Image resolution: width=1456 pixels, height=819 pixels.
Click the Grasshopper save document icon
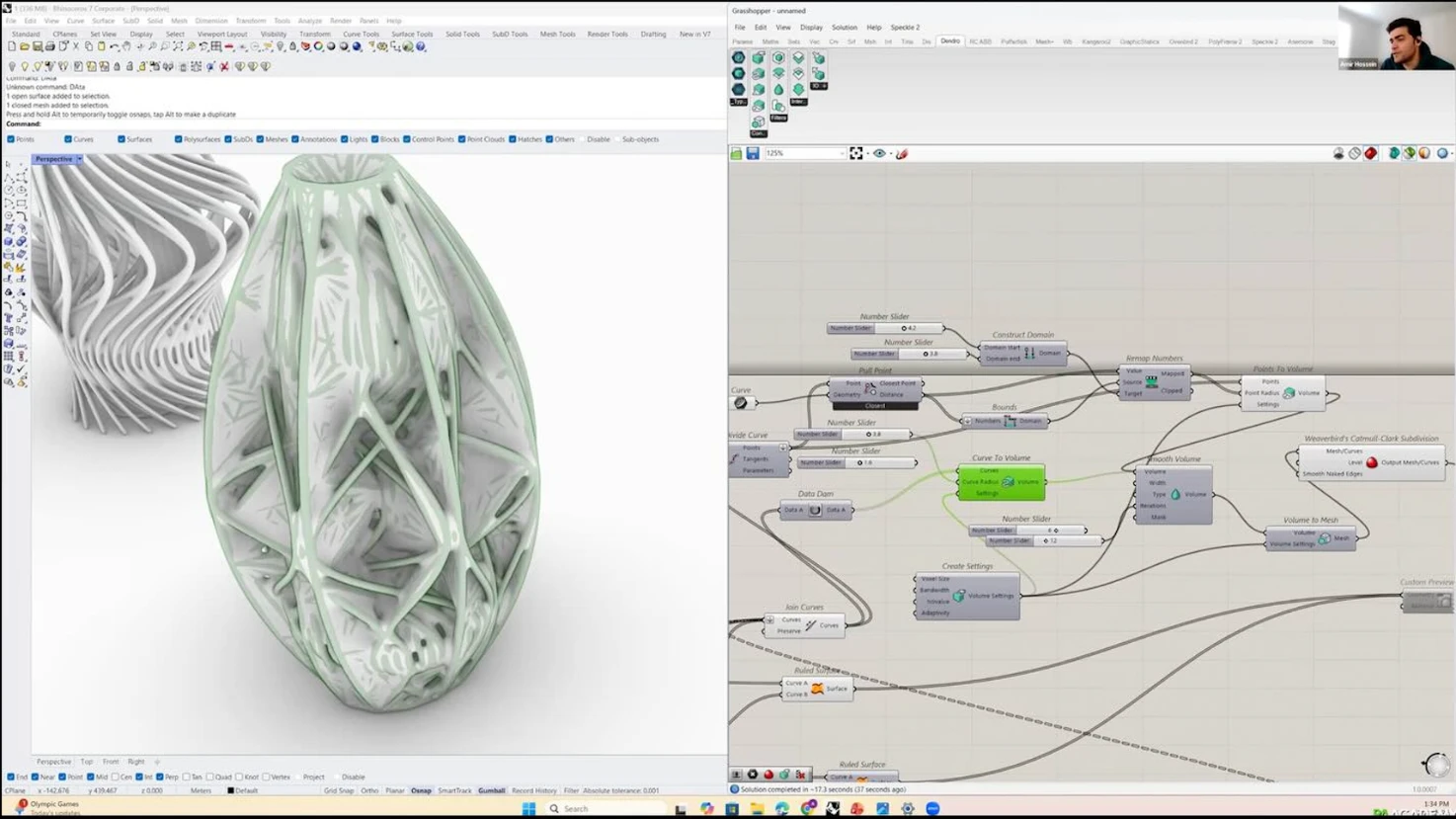coord(753,154)
